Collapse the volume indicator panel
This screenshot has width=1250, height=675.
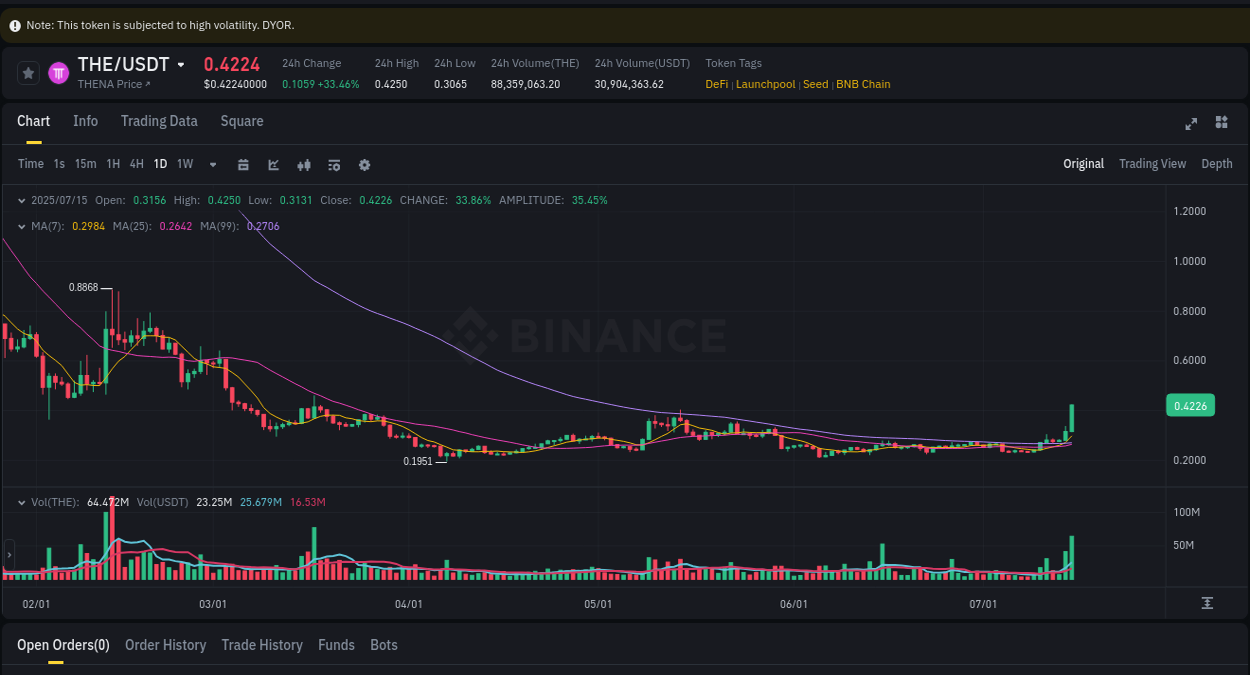pos(22,501)
